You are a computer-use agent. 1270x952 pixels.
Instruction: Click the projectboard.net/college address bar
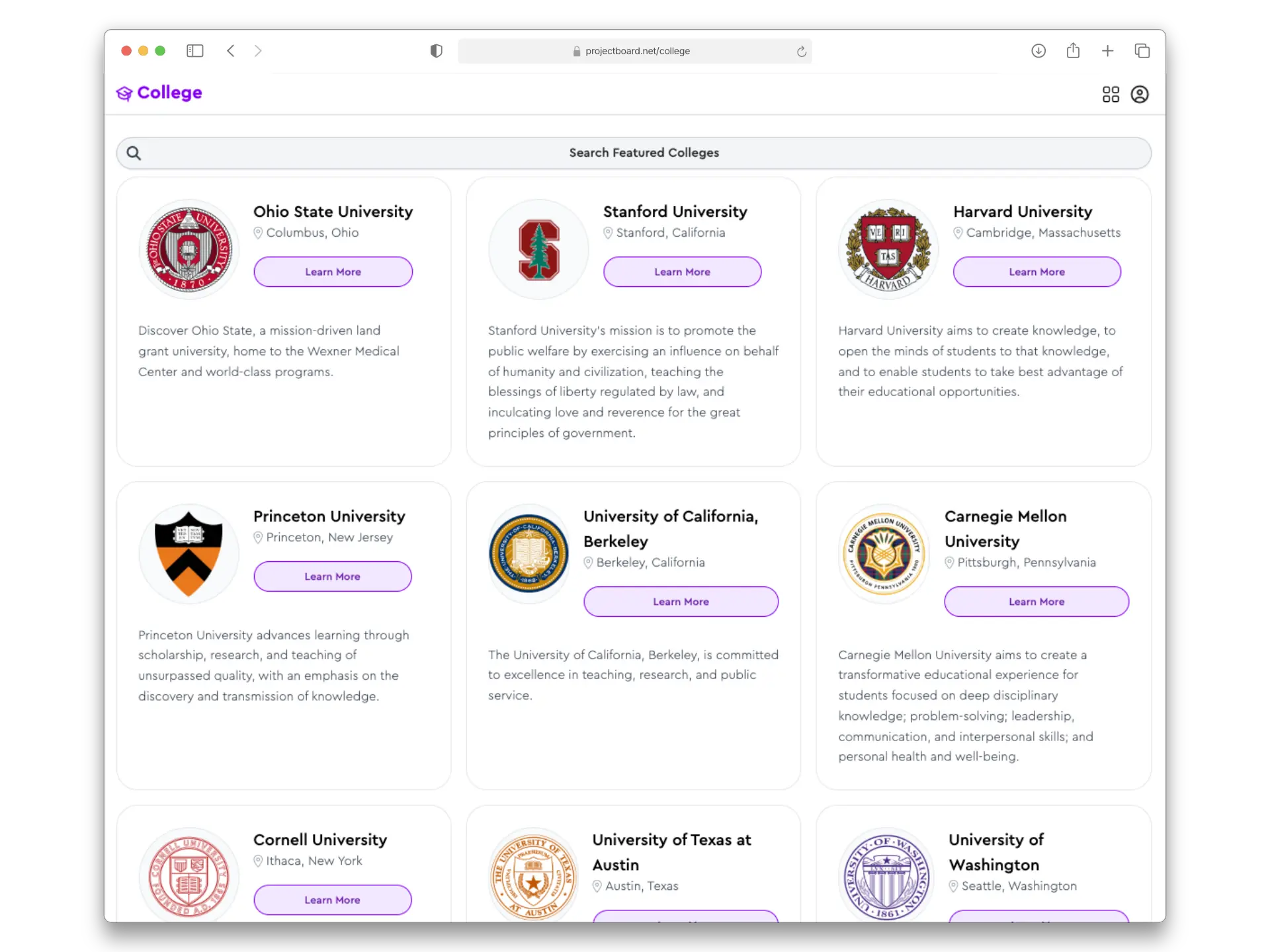tap(635, 51)
